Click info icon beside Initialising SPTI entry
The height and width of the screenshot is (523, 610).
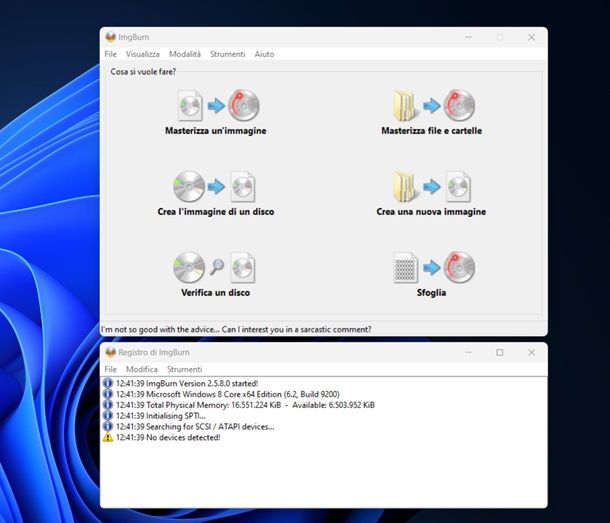[x=108, y=416]
